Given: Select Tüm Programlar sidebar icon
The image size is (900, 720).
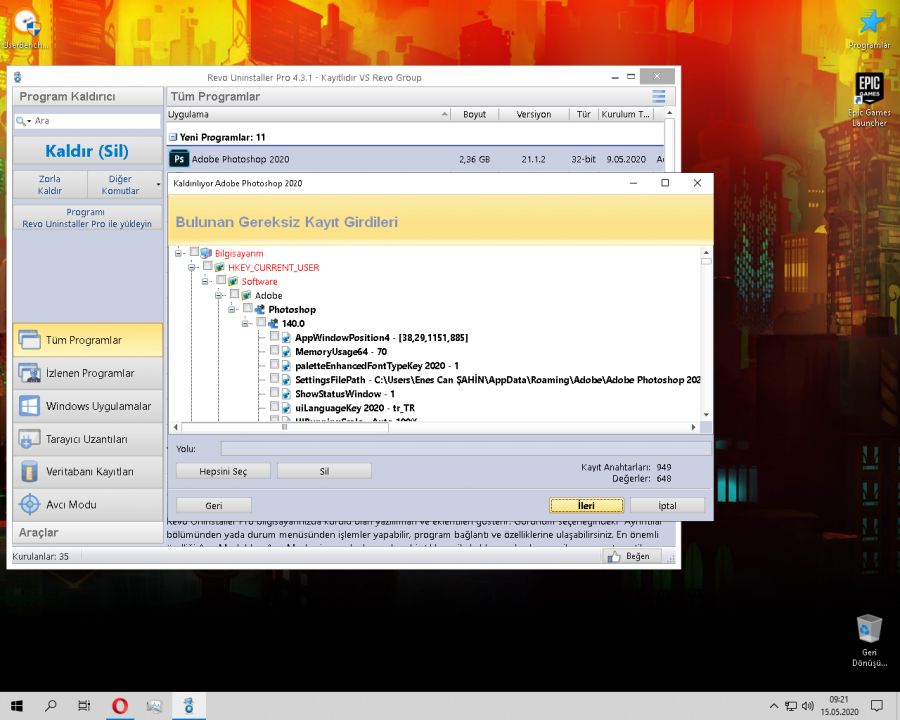Looking at the screenshot, I should 29,340.
